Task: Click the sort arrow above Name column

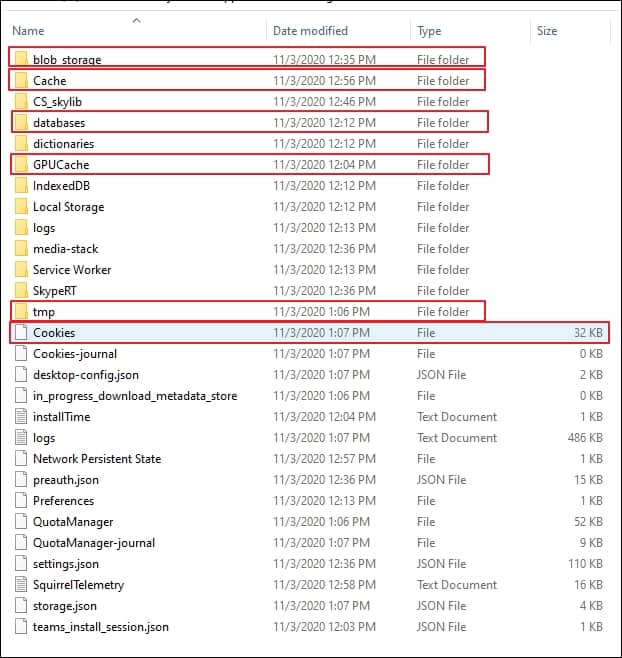Action: [136, 20]
